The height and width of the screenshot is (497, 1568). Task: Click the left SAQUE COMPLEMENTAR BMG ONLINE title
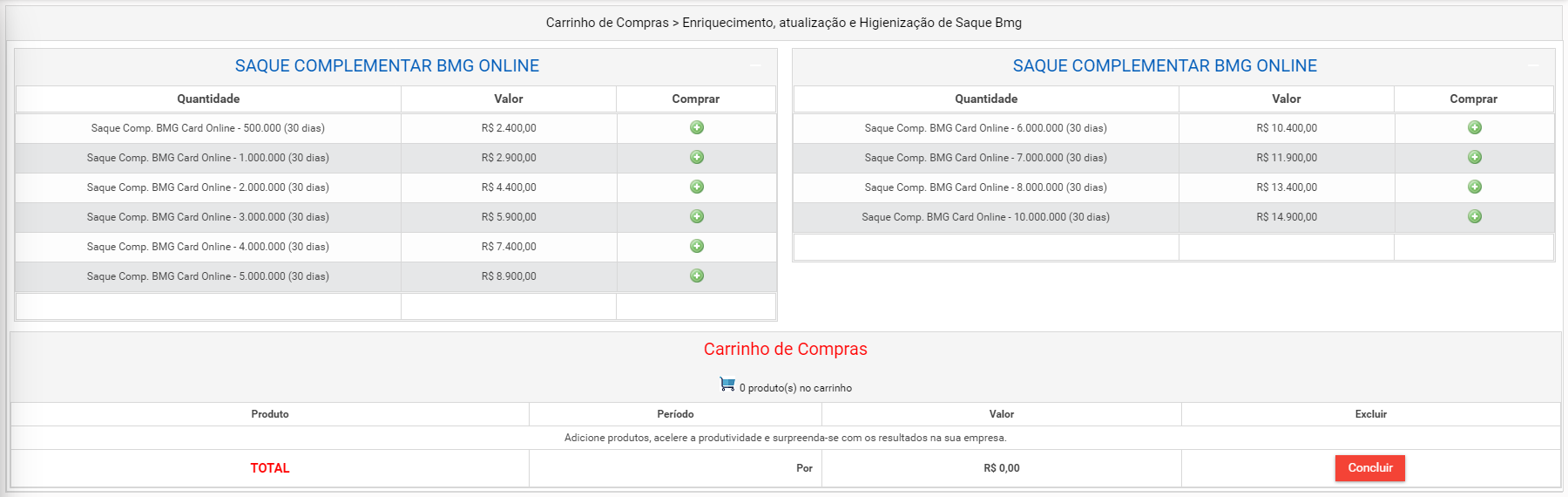[x=387, y=66]
